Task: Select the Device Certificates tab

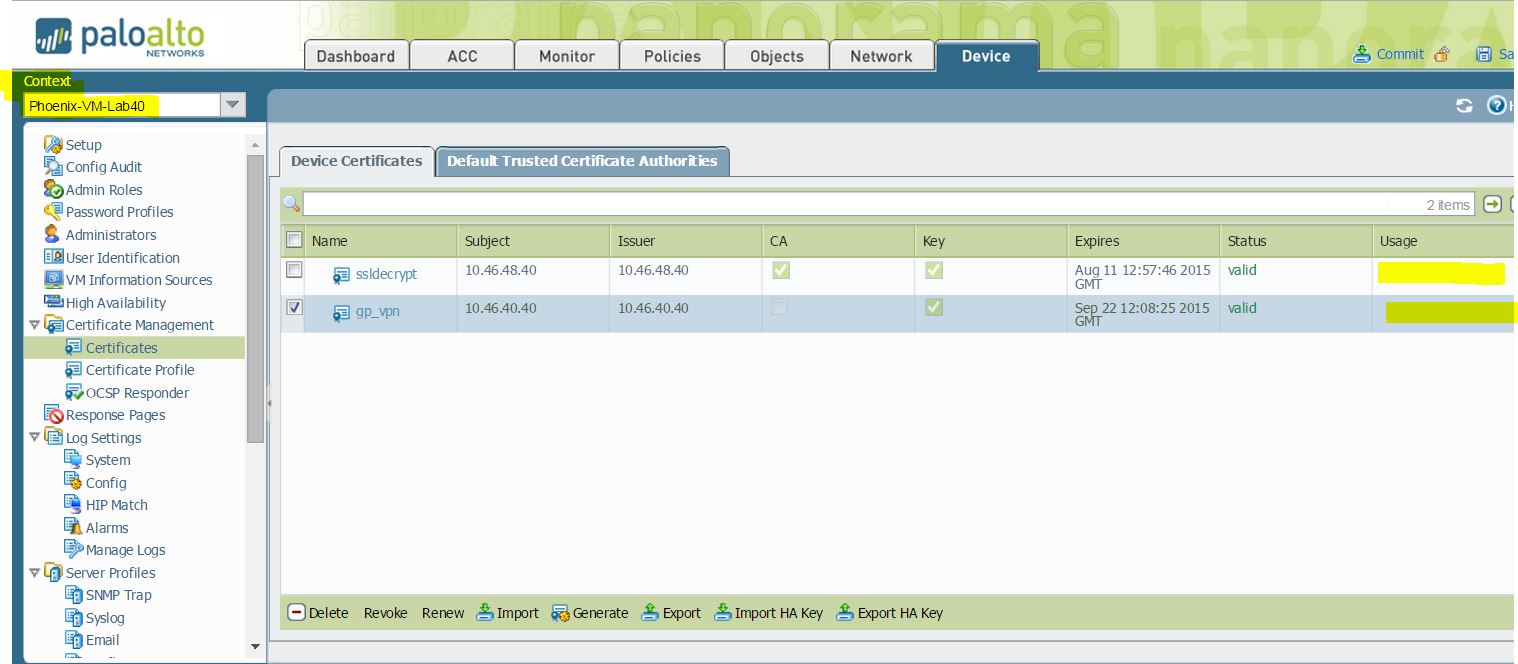Action: point(357,161)
